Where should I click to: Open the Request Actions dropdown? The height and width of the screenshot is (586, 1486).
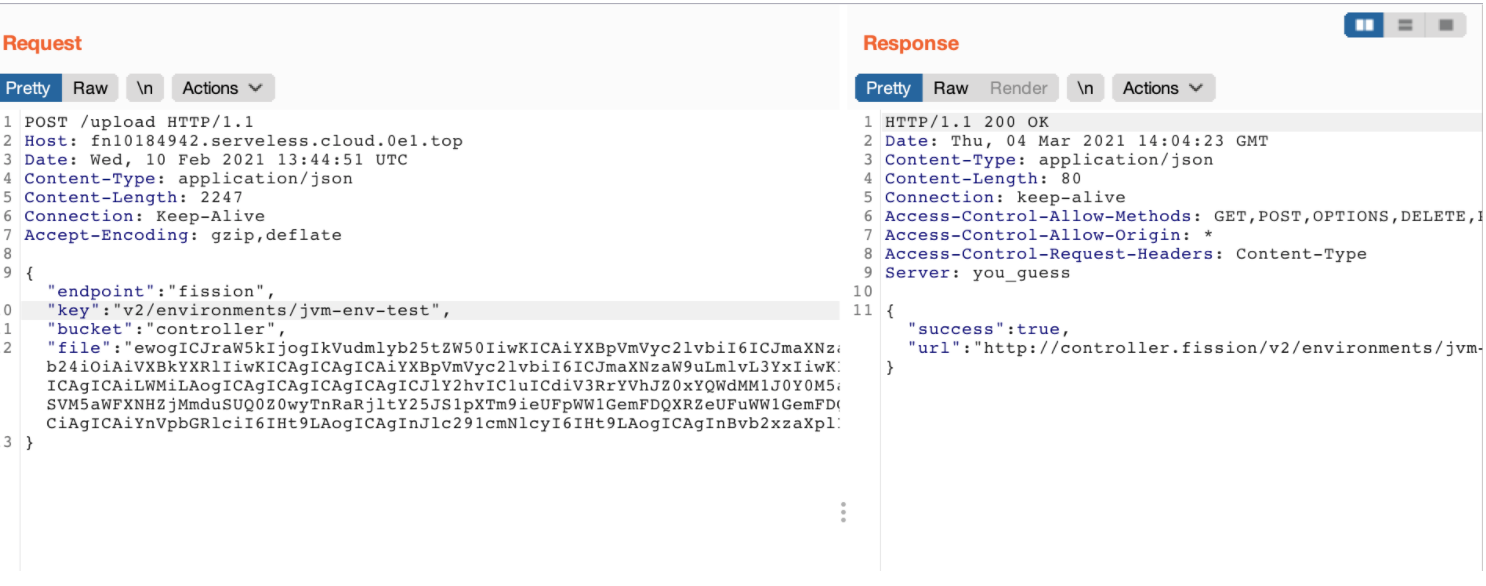[x=222, y=88]
